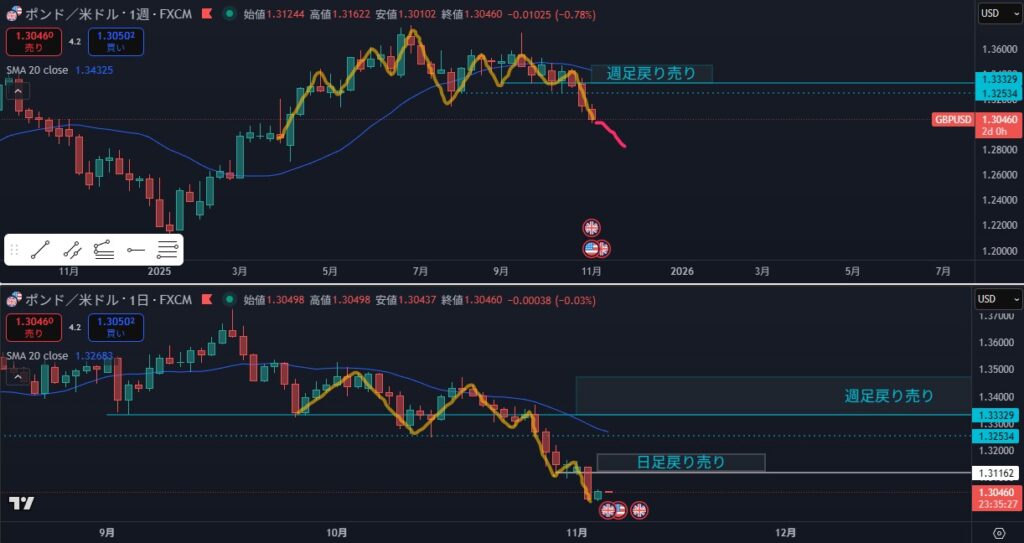Open chart settings gear at bottom right
Screen dimensions: 1024x543
(999, 532)
